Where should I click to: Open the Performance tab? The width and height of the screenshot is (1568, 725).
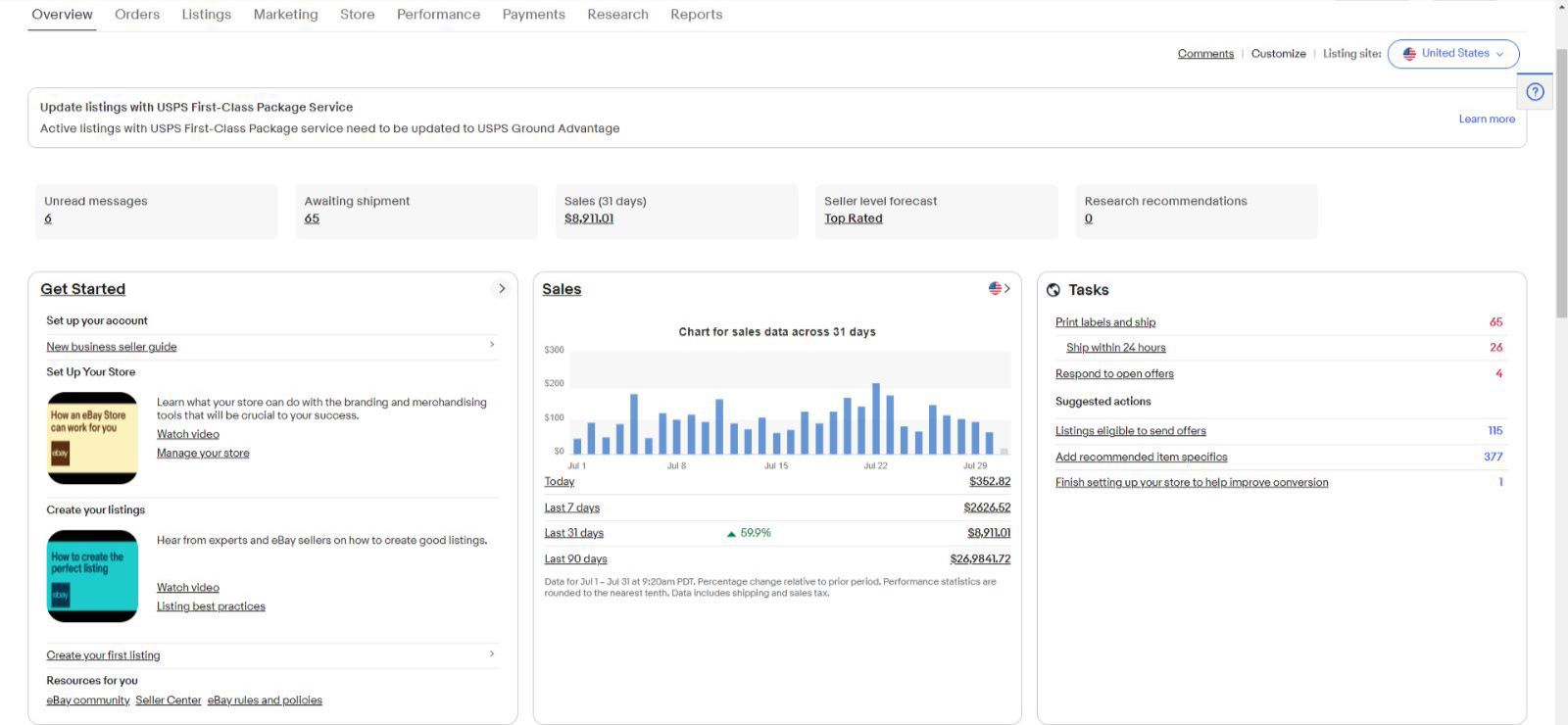point(438,15)
